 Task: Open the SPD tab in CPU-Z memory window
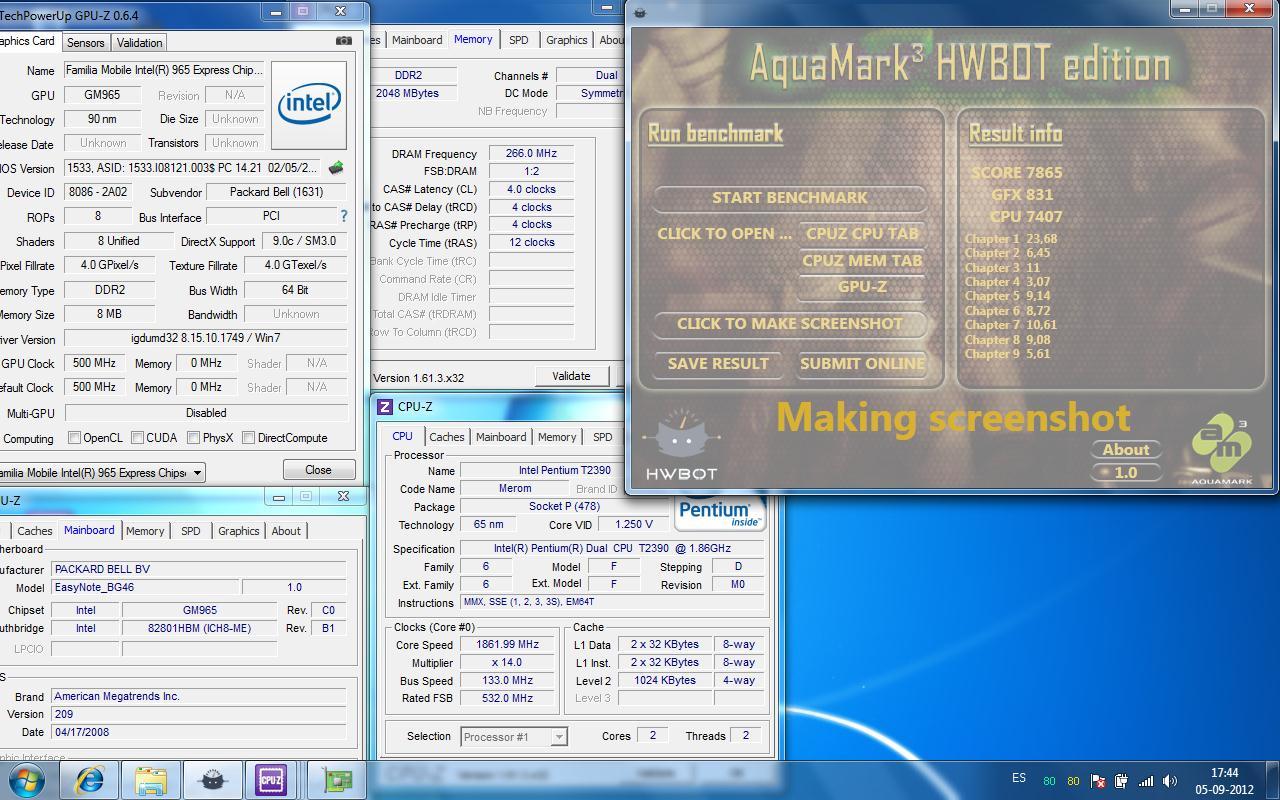click(x=518, y=40)
